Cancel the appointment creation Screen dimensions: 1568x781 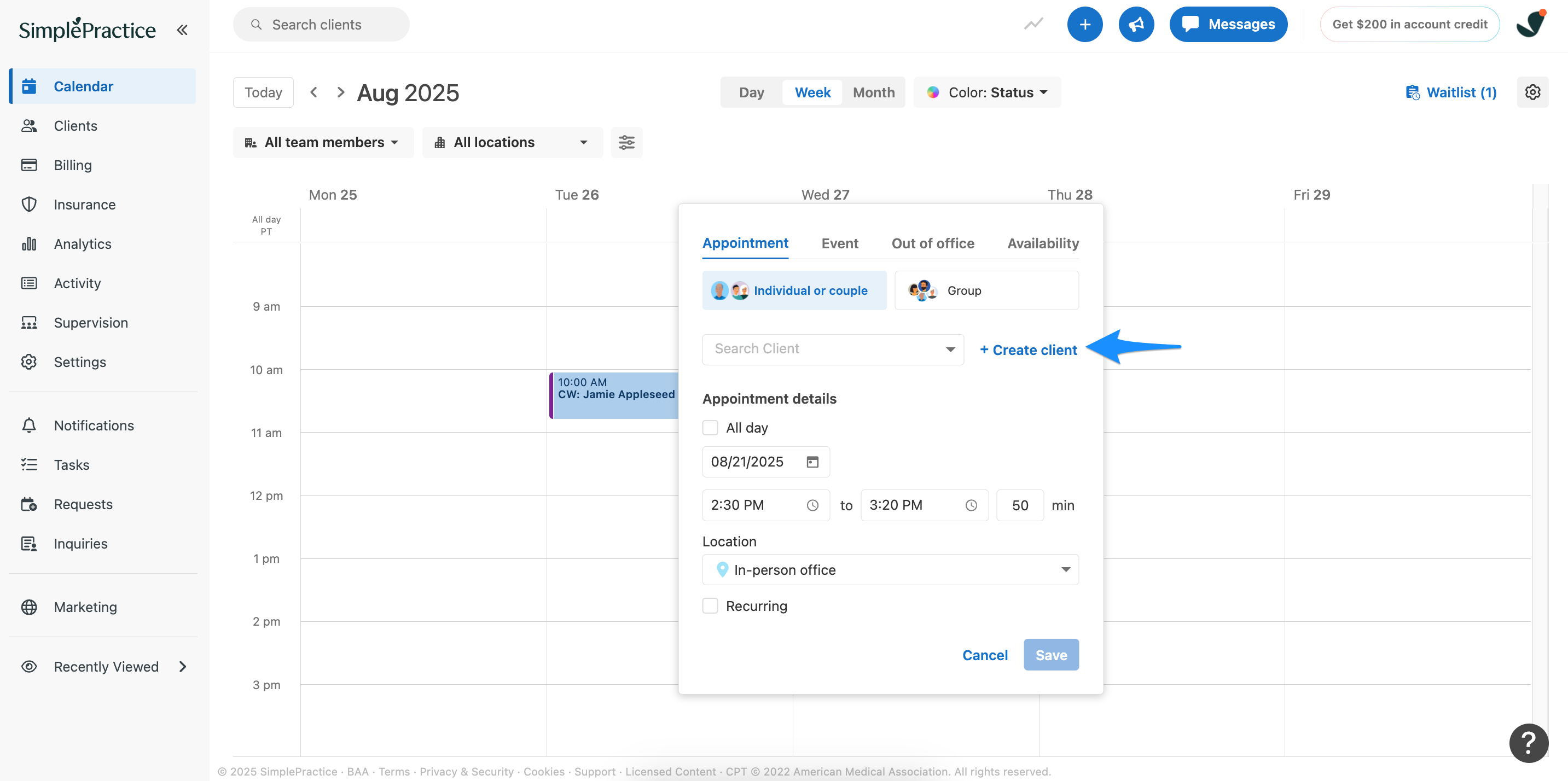985,655
